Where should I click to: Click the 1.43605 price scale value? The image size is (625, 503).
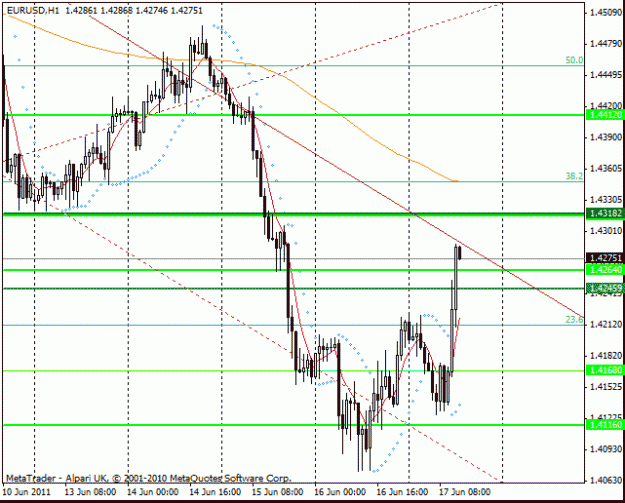(x=606, y=169)
